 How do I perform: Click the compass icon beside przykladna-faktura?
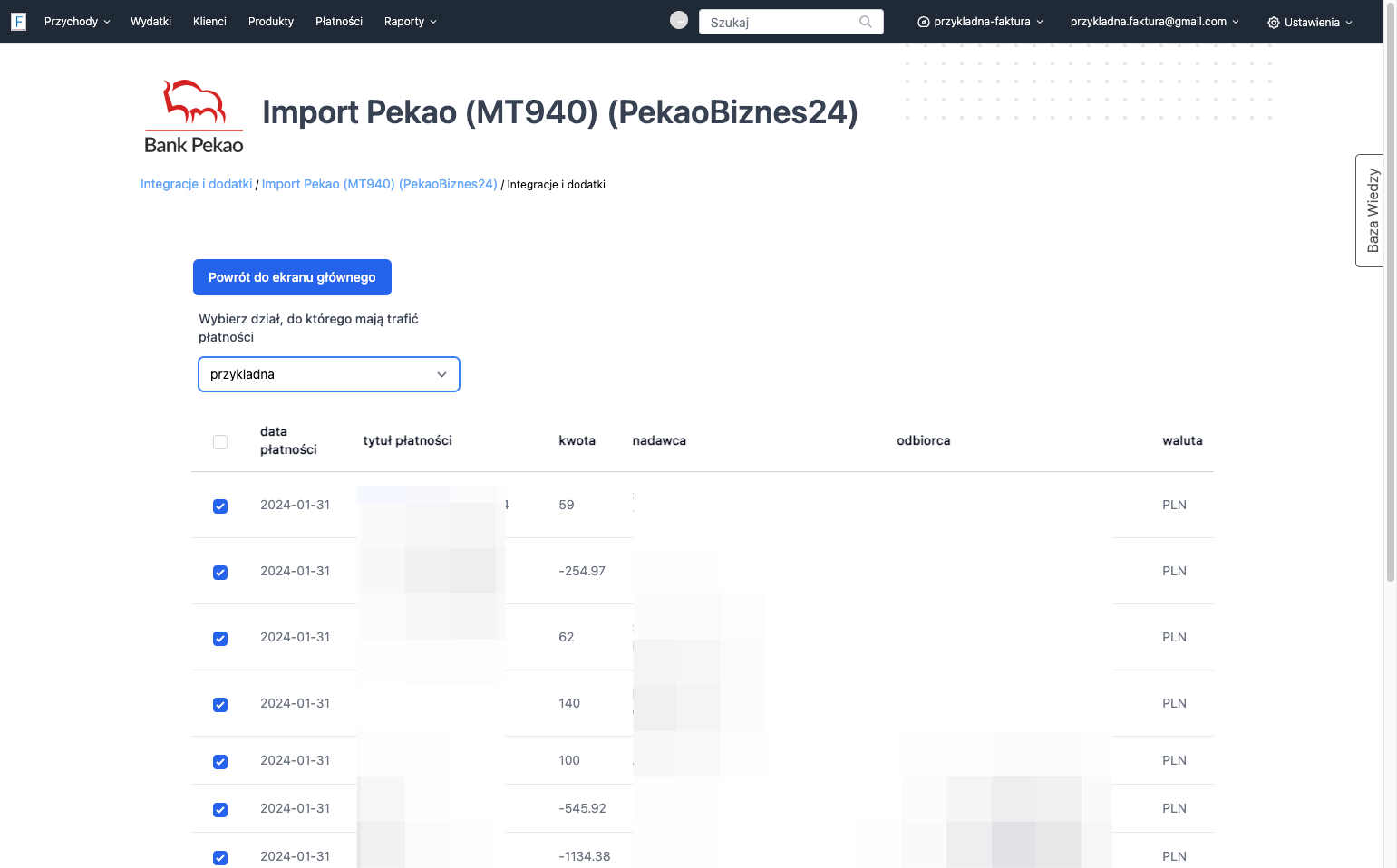click(x=924, y=22)
